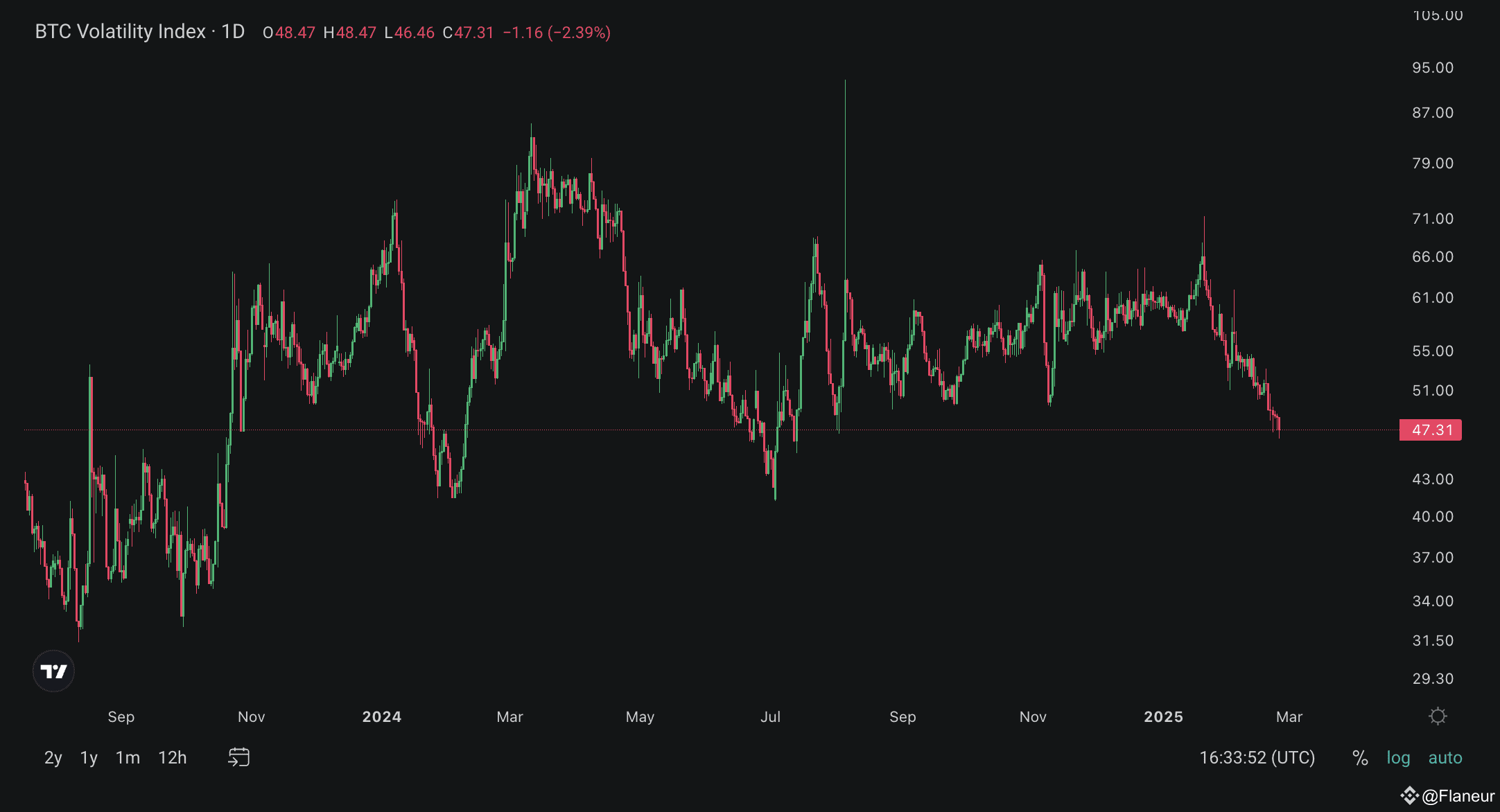1500x812 pixels.
Task: Click the 2025 time axis label
Action: point(1163,717)
